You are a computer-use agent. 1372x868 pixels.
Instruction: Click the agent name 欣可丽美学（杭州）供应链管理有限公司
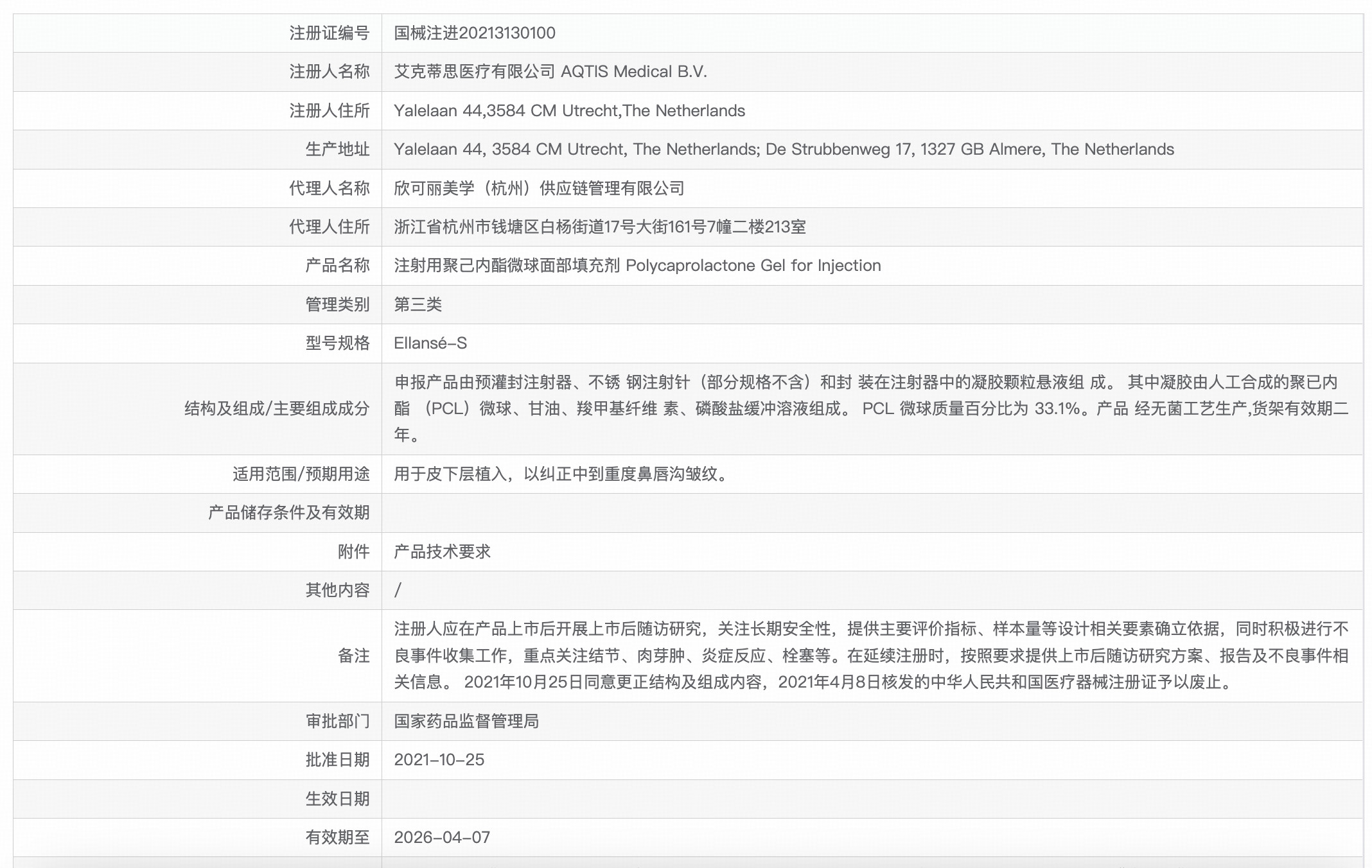(541, 188)
